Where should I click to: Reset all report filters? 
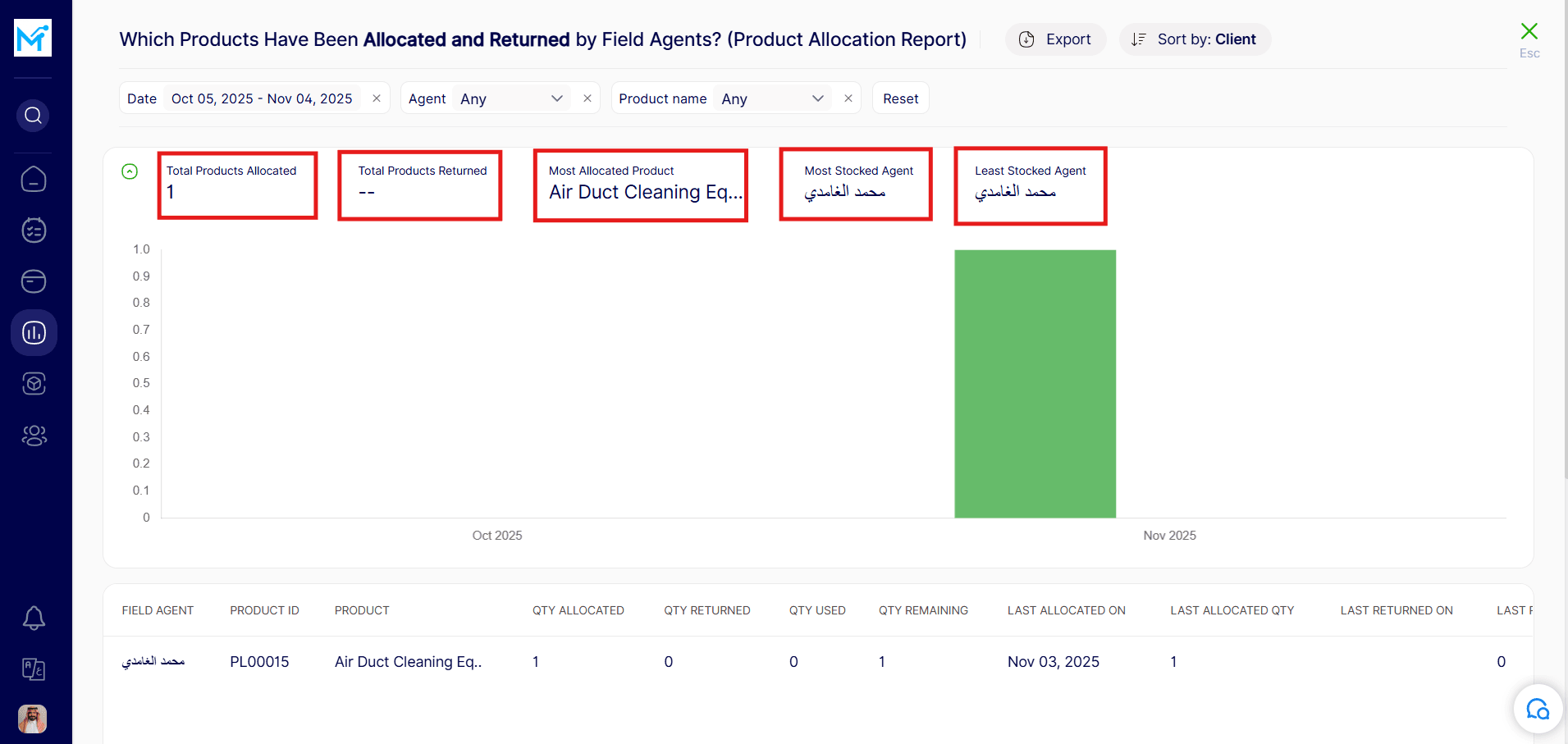coord(900,98)
